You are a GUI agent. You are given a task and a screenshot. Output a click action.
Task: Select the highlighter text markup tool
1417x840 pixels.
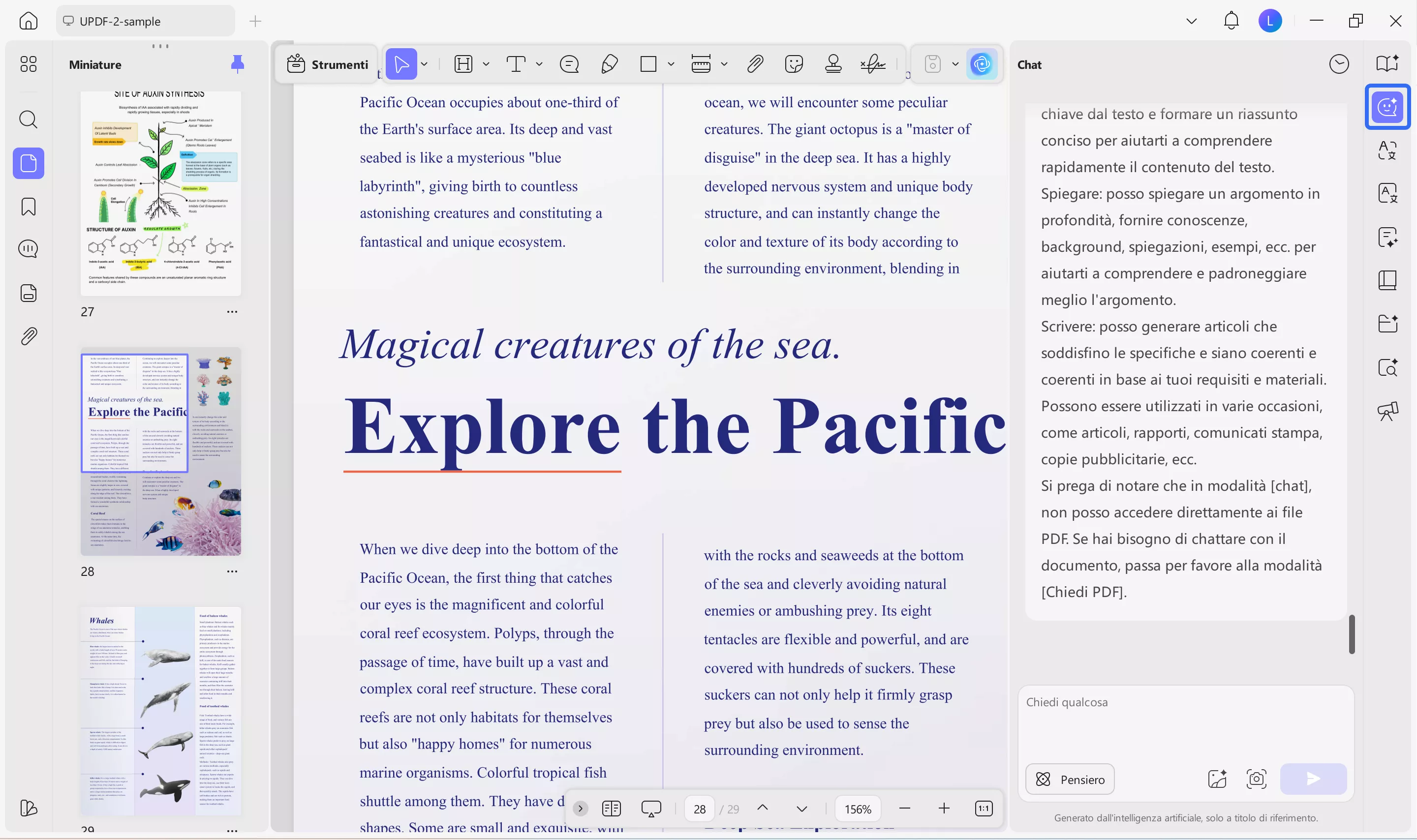coord(463,64)
